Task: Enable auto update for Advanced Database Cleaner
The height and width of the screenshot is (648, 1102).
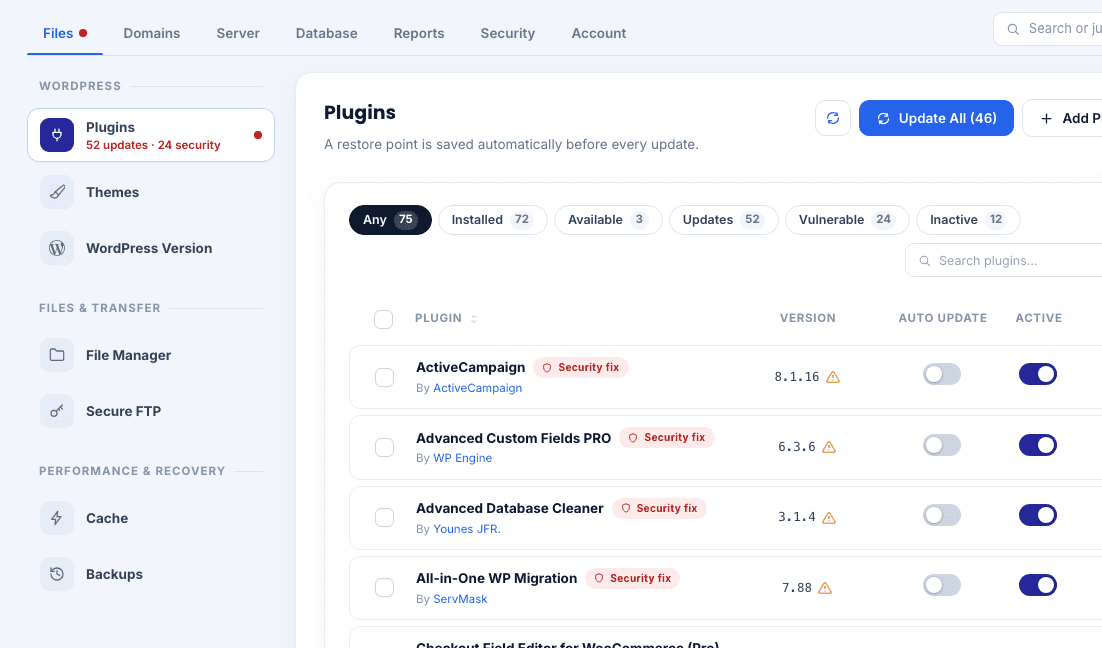Action: (x=942, y=515)
